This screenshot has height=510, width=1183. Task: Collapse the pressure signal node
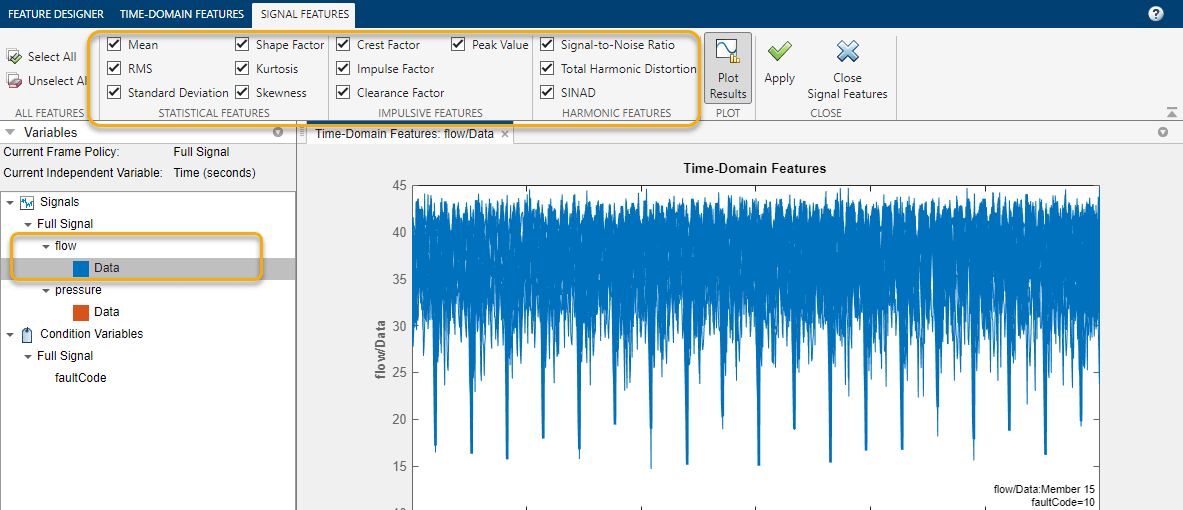[x=46, y=290]
